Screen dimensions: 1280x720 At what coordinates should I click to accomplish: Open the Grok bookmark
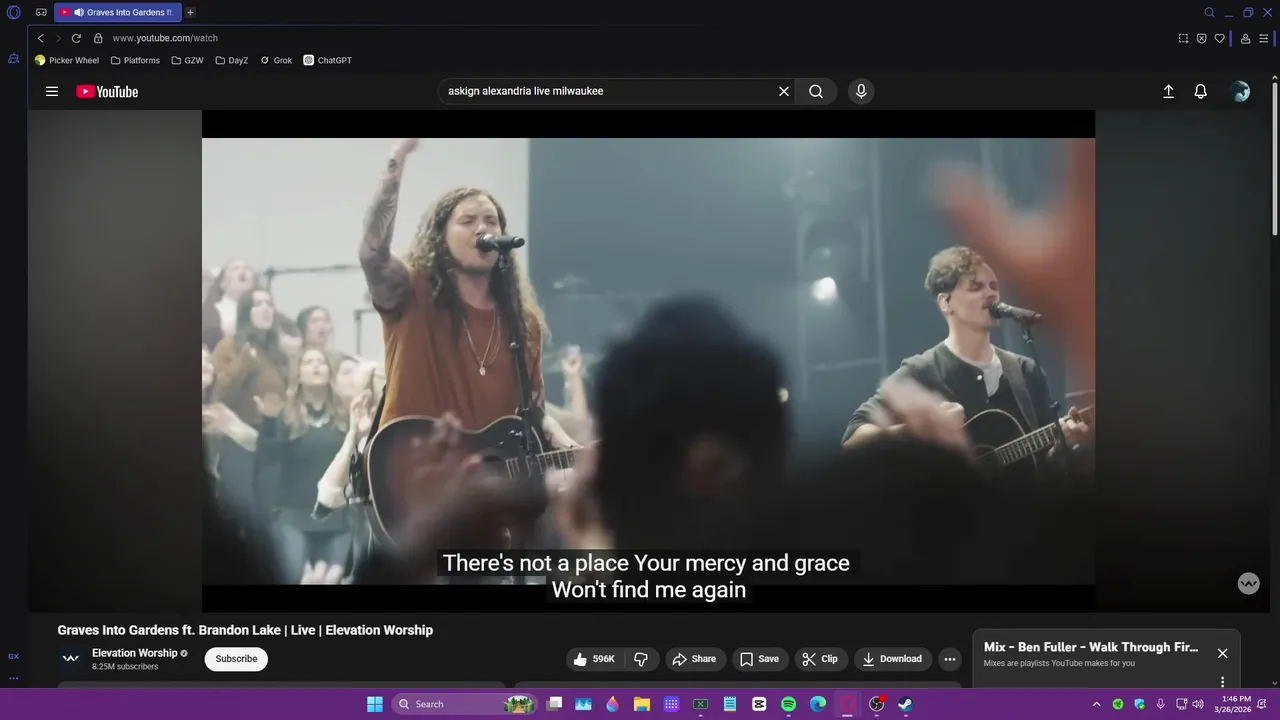(276, 60)
